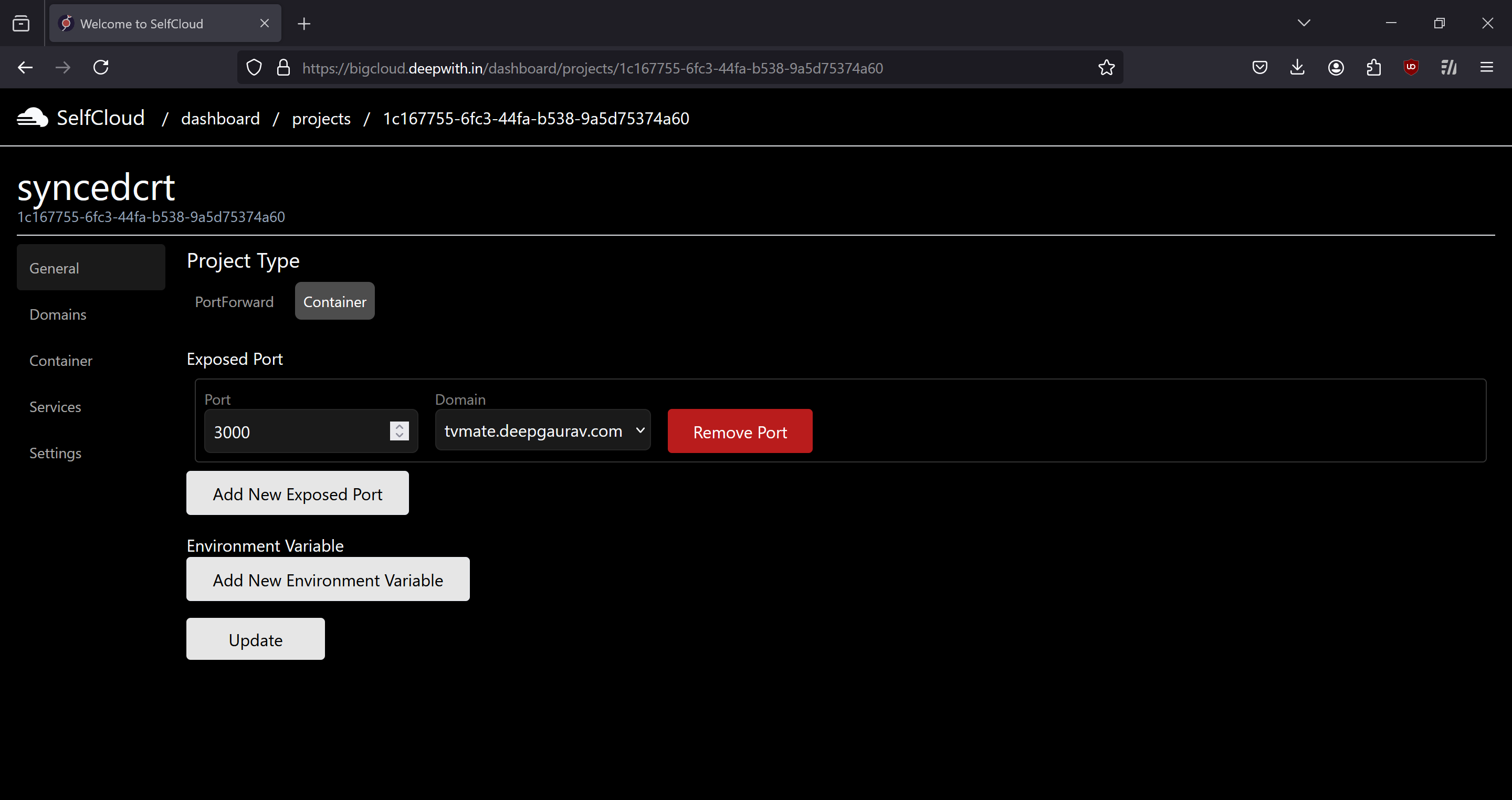This screenshot has height=800, width=1512.
Task: Open the extensions puzzle icon
Action: tap(1373, 68)
